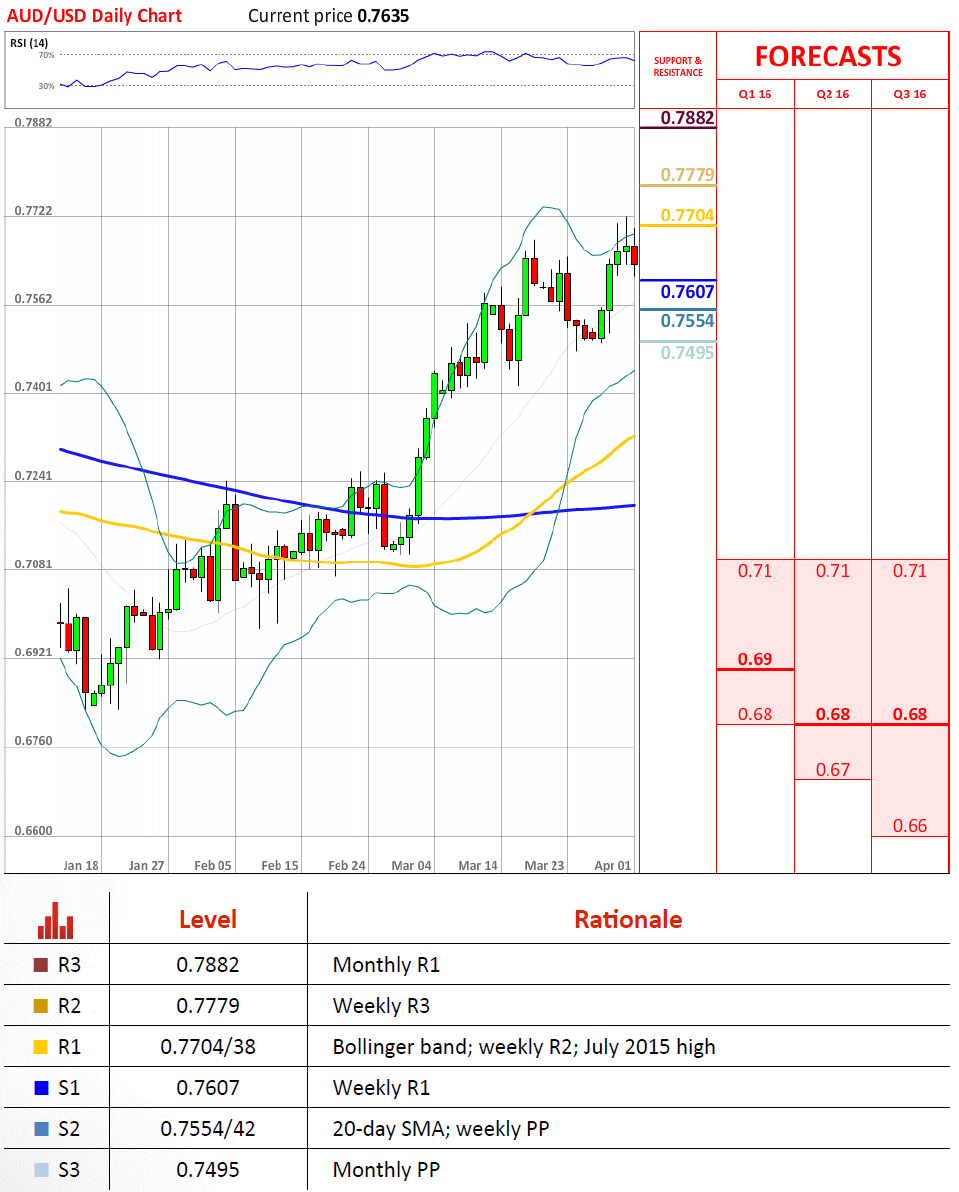Click the S1 row label
The image size is (959, 1192).
coord(69,1089)
